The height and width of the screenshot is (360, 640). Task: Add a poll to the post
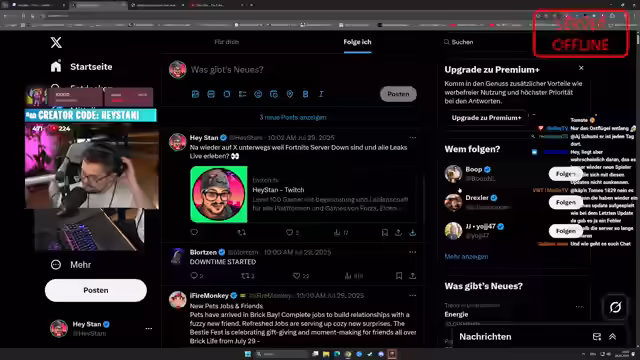pyautogui.click(x=242, y=94)
